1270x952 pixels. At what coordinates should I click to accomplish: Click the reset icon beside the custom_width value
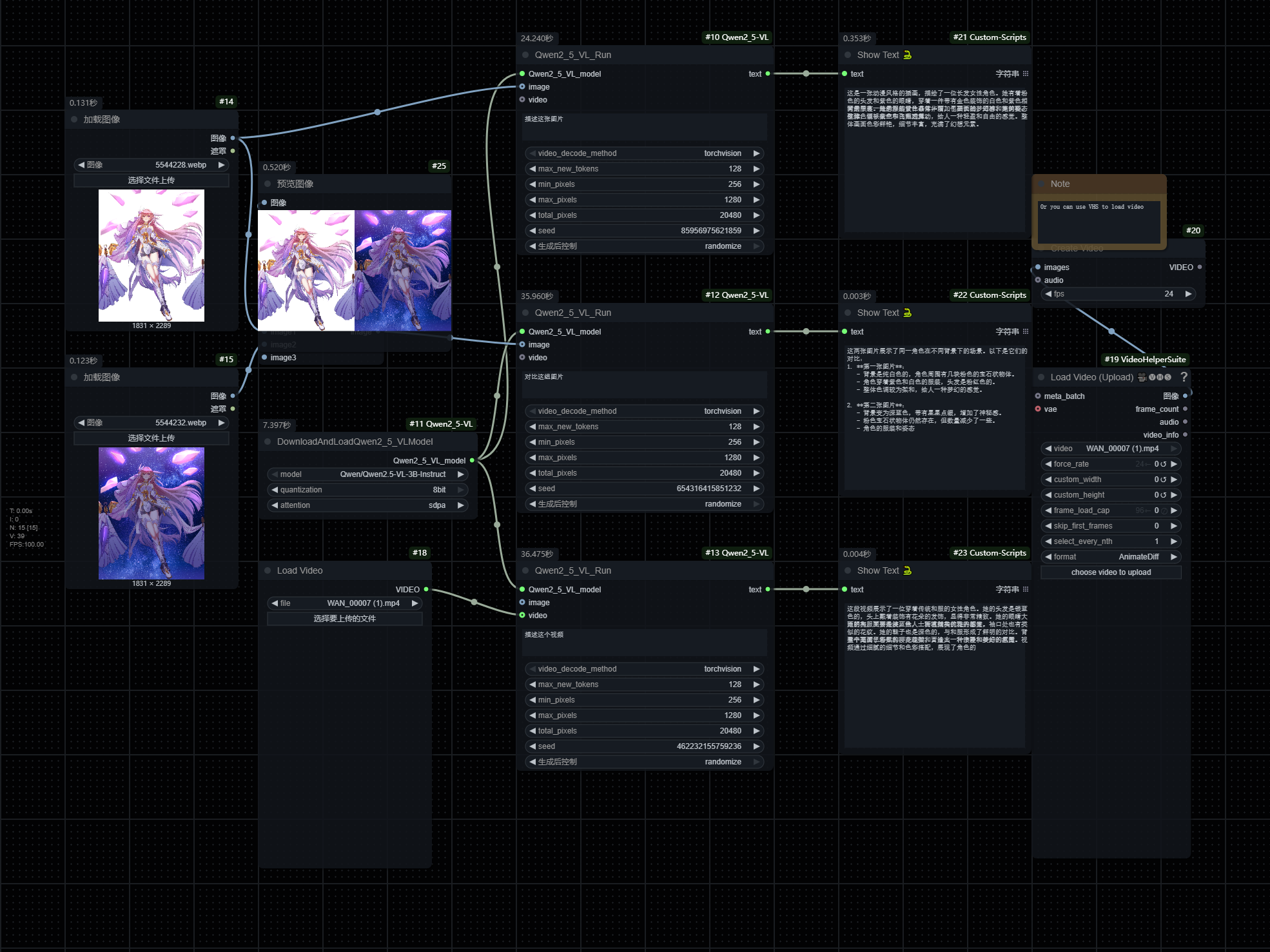(x=1164, y=480)
